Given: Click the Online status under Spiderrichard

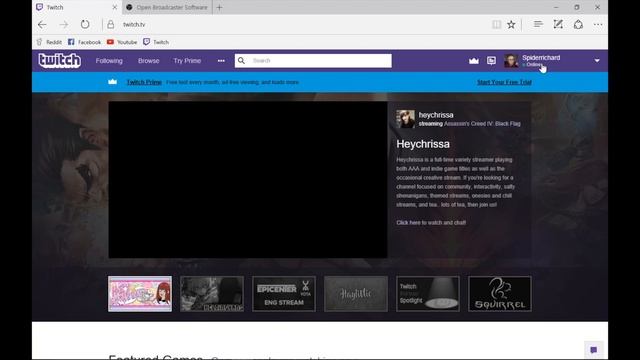Looking at the screenshot, I should [x=533, y=64].
